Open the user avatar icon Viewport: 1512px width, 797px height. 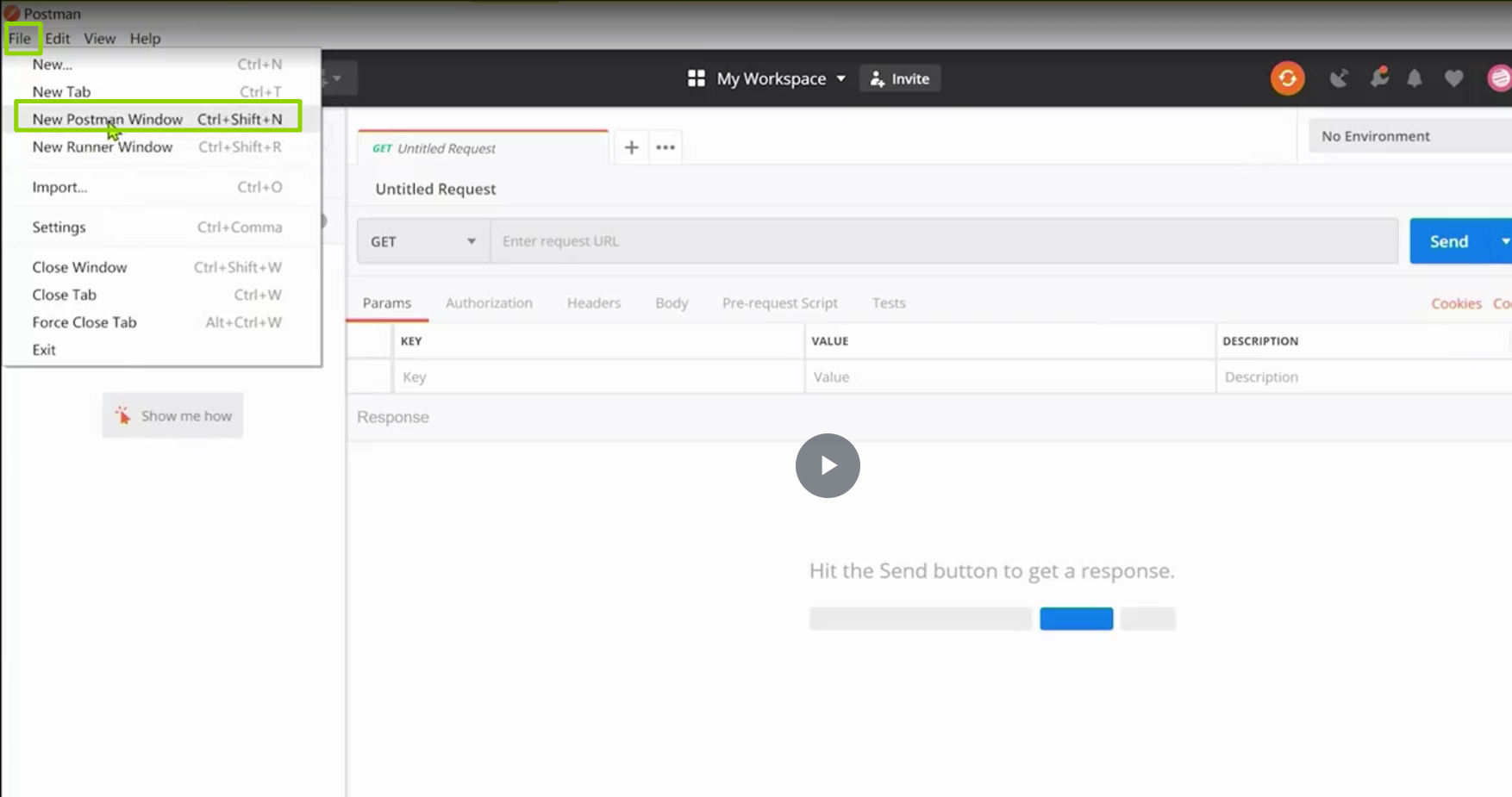1499,78
